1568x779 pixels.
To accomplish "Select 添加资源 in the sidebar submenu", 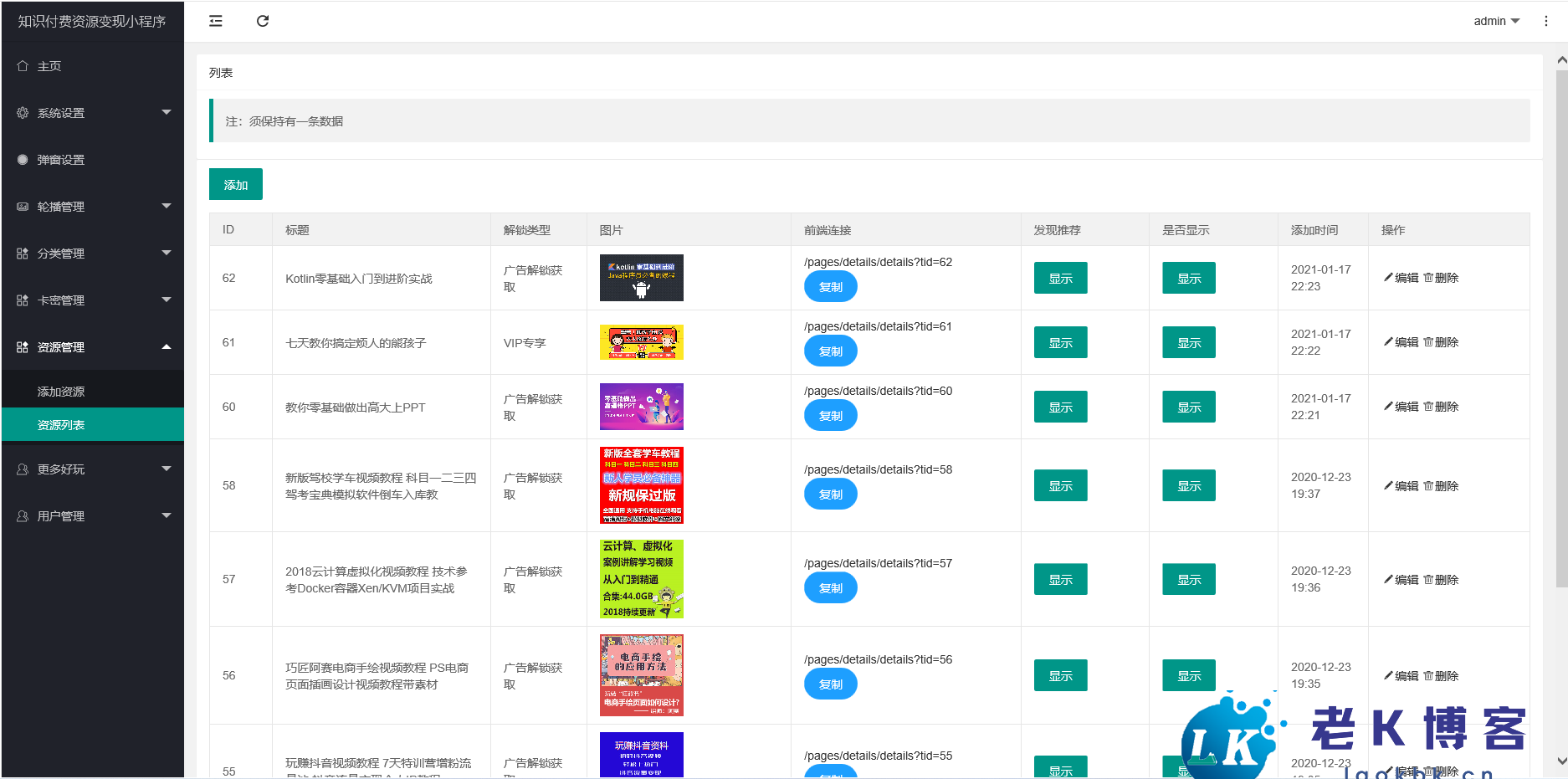I will point(61,392).
